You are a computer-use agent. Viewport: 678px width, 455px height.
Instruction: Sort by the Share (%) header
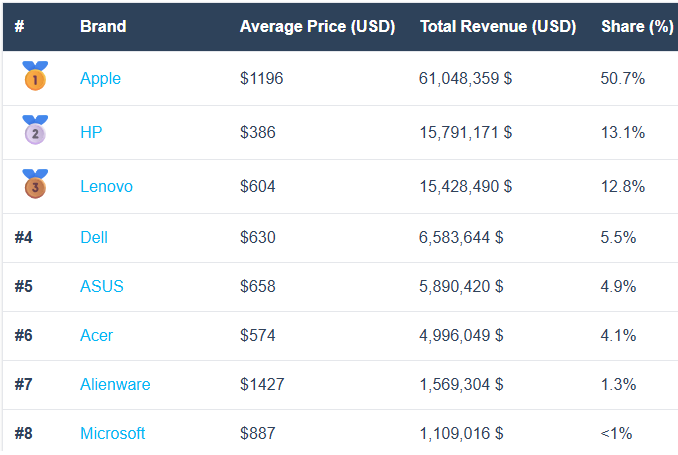pos(636,26)
